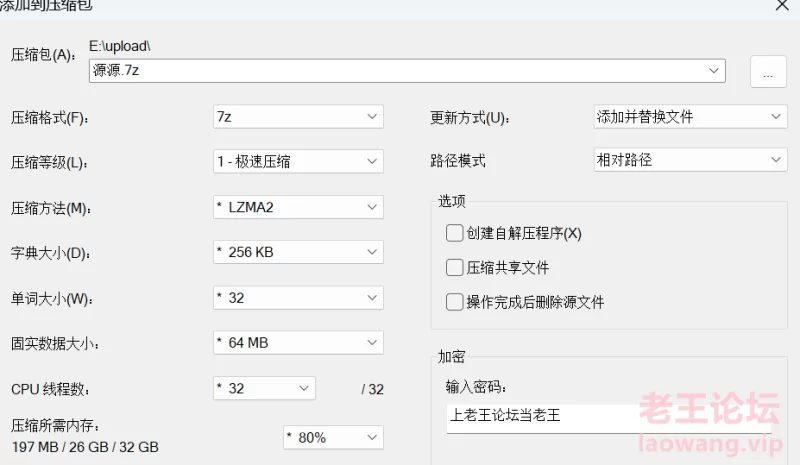The image size is (800, 465).
Task: Expand the 更新方式 添加并替换文件 dropdown
Action: point(690,116)
